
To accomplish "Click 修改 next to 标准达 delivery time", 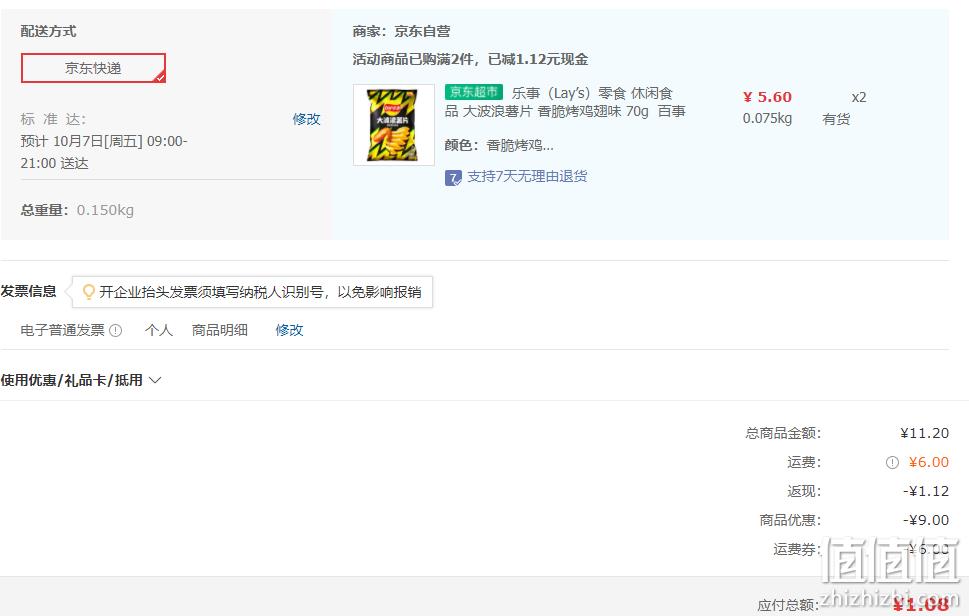I will tap(307, 119).
